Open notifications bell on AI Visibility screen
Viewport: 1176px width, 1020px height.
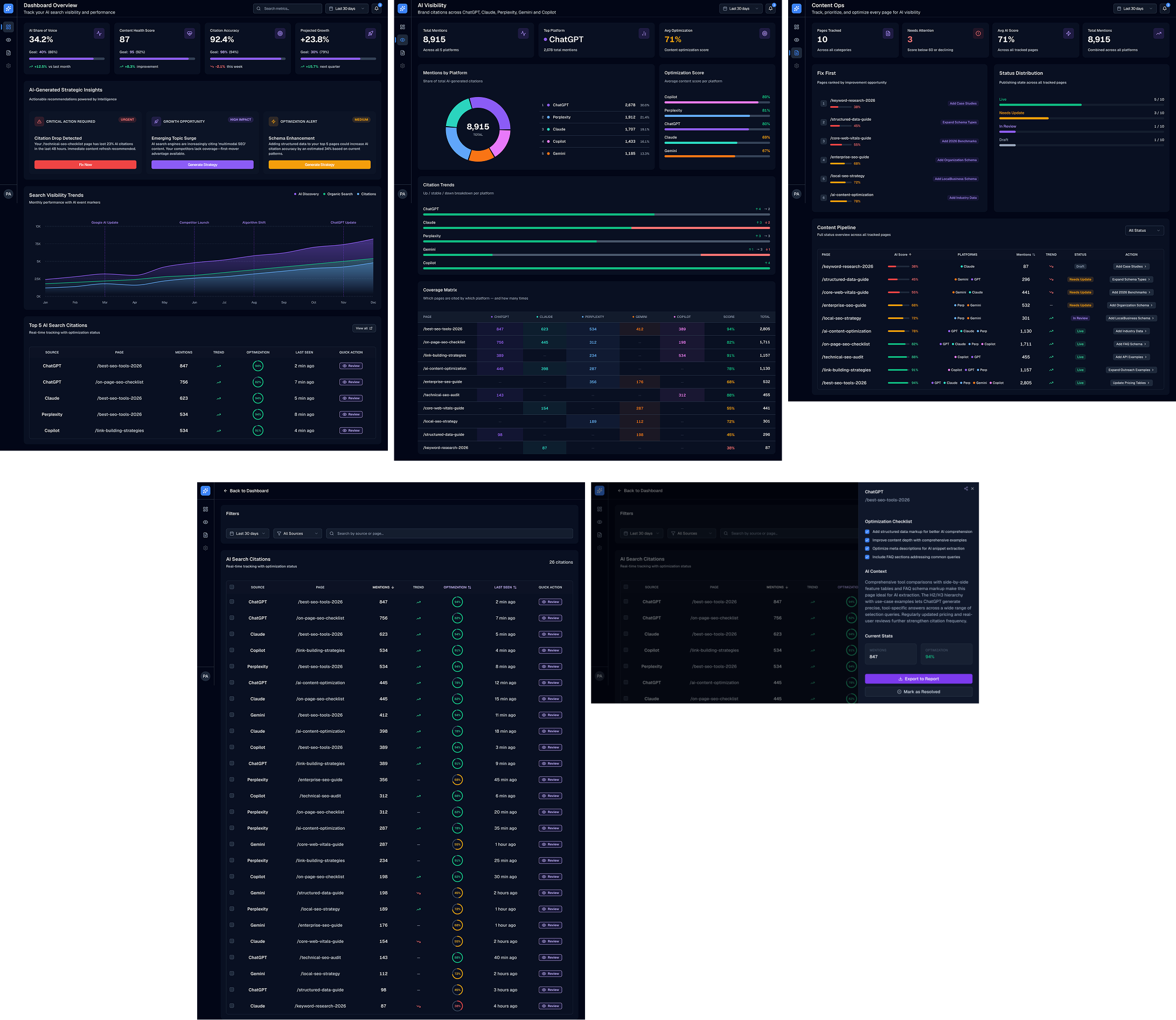pos(770,9)
